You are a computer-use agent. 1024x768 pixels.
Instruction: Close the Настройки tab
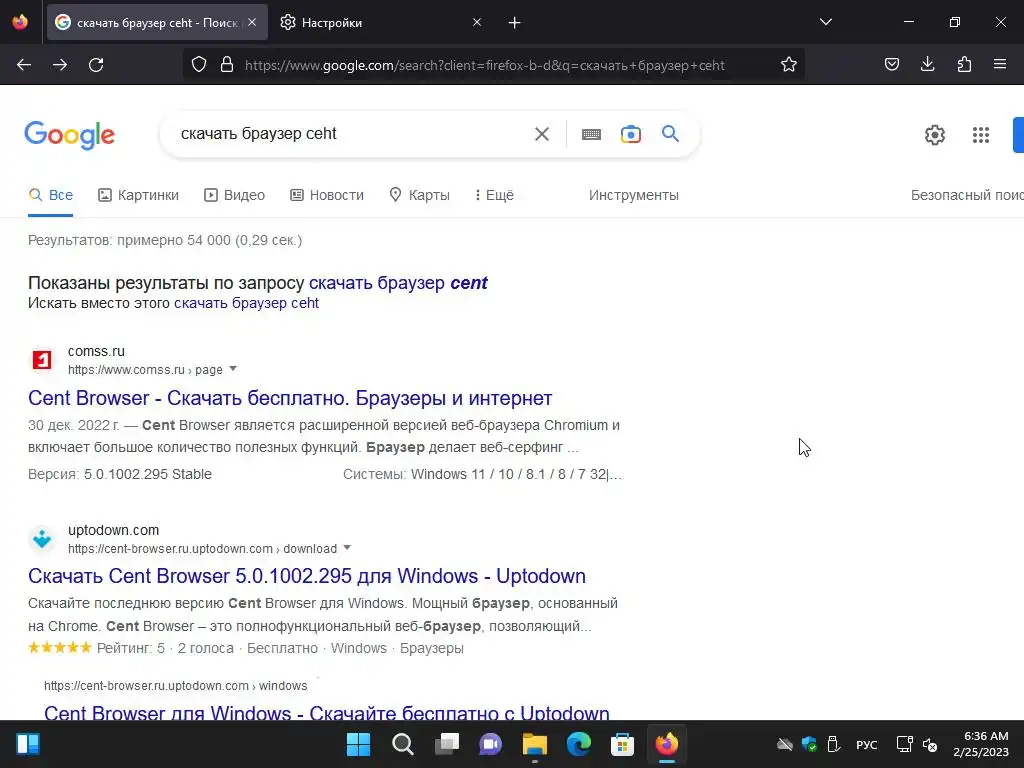477,22
